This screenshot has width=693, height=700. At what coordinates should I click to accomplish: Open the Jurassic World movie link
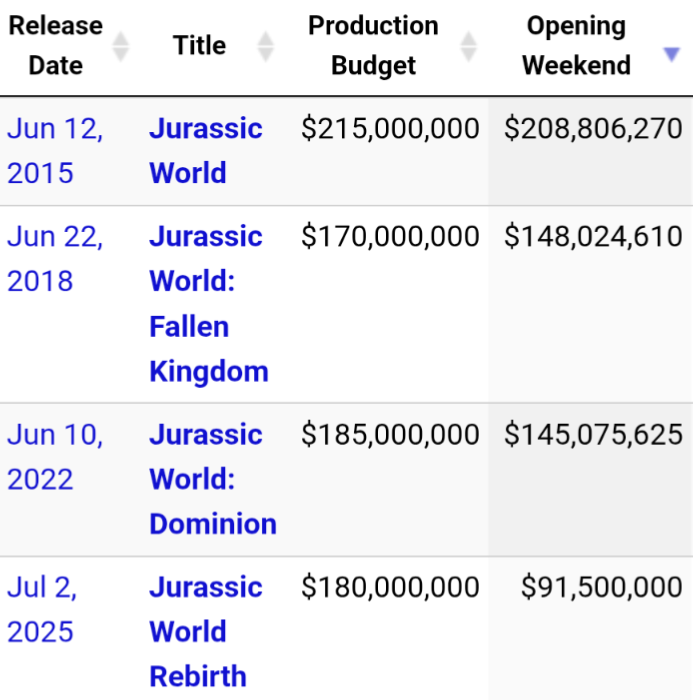[206, 151]
